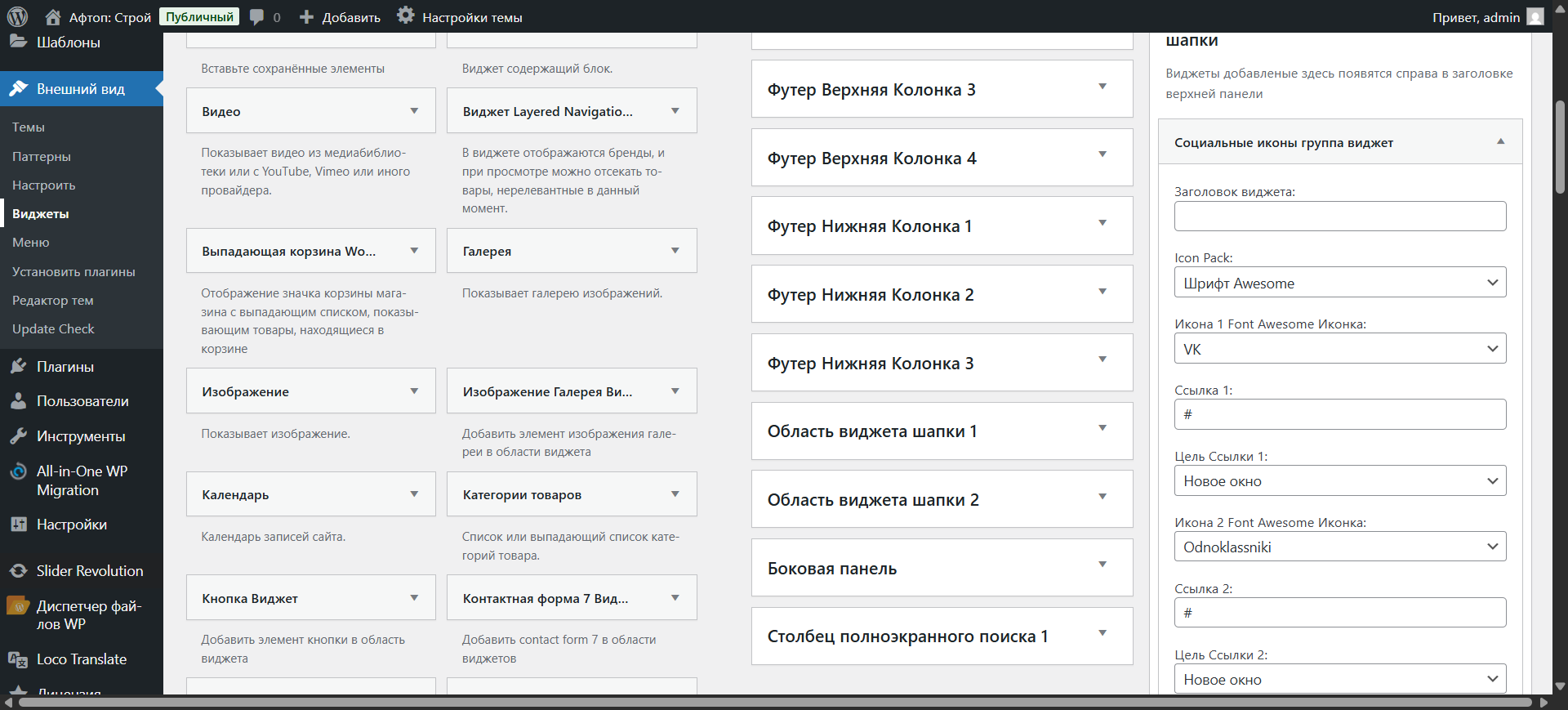This screenshot has height=710, width=1568.
Task: Click the admin avatar in the top bar
Action: 1535,17
